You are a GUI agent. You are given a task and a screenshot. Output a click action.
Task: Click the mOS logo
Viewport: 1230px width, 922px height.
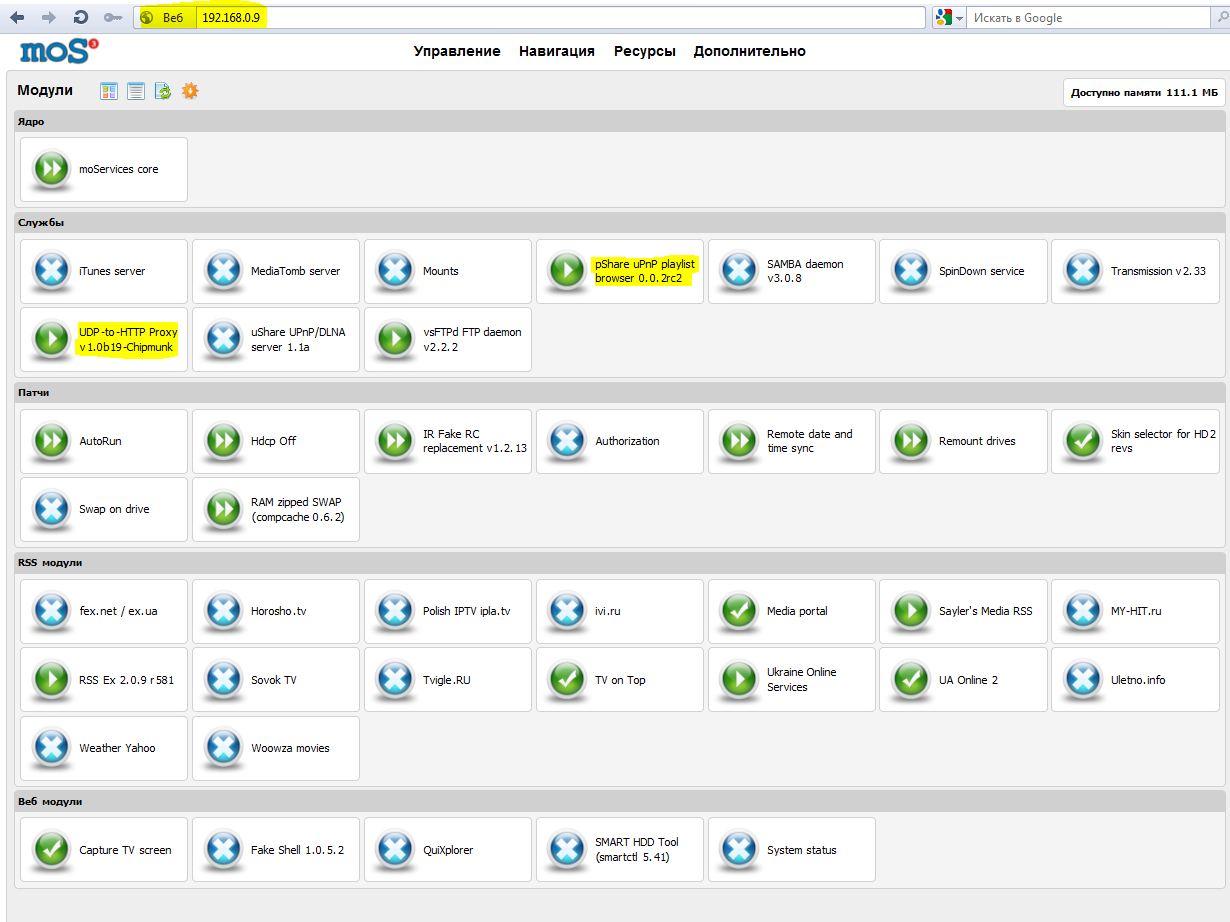pyautogui.click(x=58, y=50)
